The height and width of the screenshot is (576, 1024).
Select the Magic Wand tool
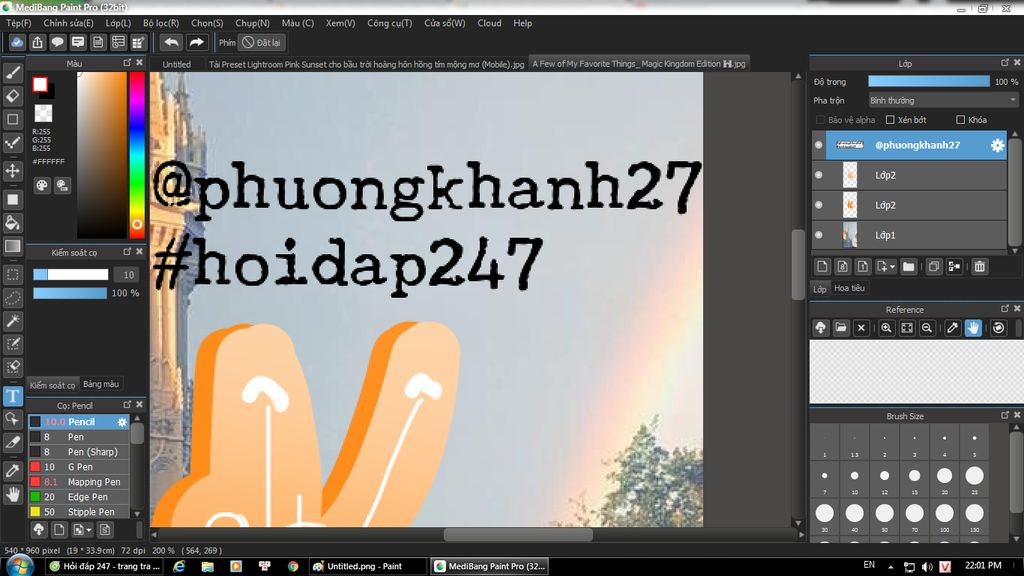coord(12,321)
